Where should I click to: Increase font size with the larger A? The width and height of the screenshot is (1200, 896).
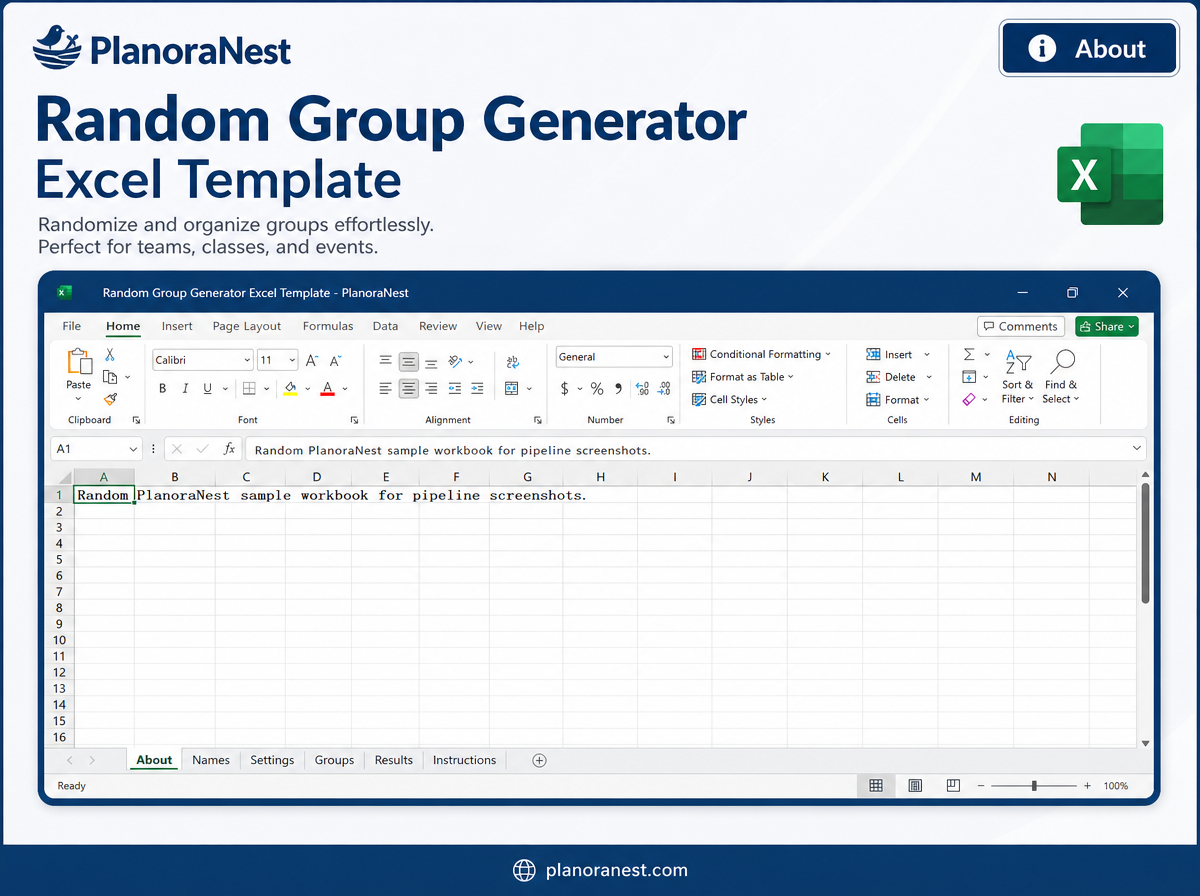click(312, 360)
